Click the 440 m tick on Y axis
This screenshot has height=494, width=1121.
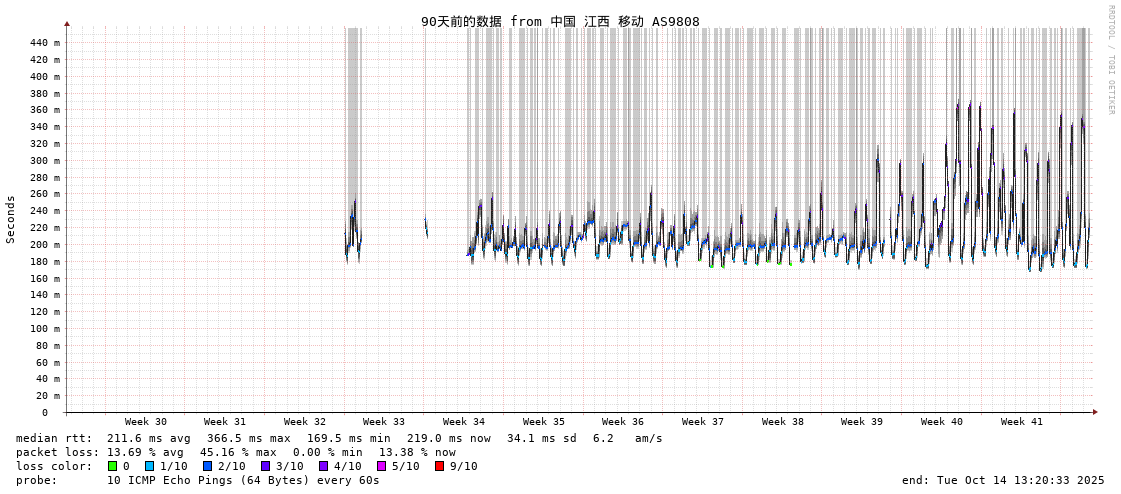click(45, 43)
